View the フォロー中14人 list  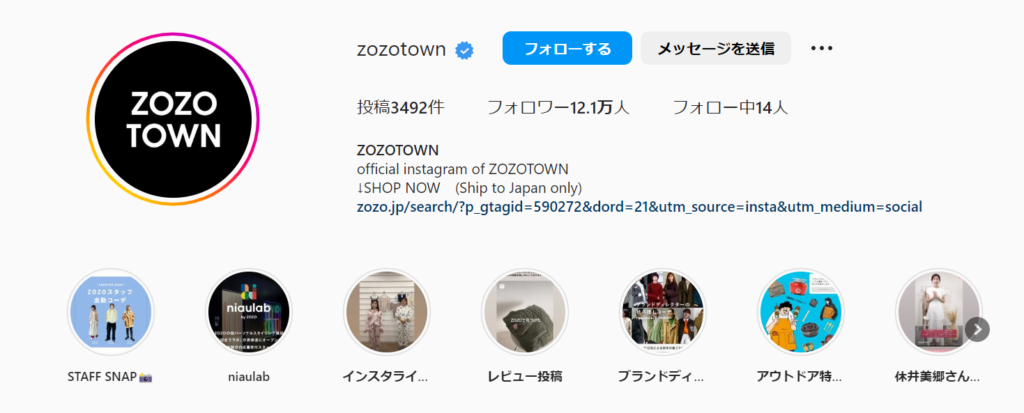(730, 108)
